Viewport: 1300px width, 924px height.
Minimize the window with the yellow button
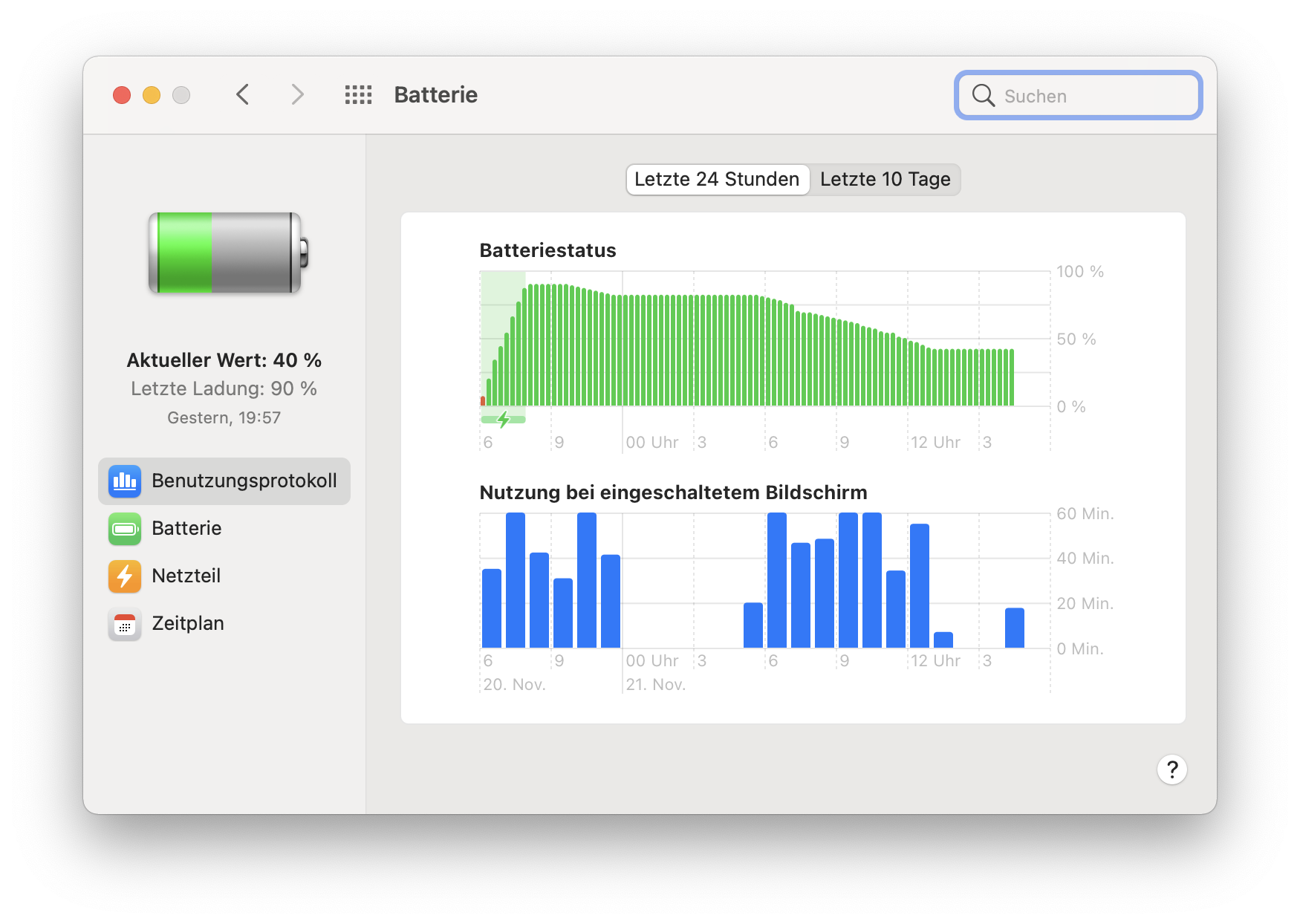(x=152, y=95)
